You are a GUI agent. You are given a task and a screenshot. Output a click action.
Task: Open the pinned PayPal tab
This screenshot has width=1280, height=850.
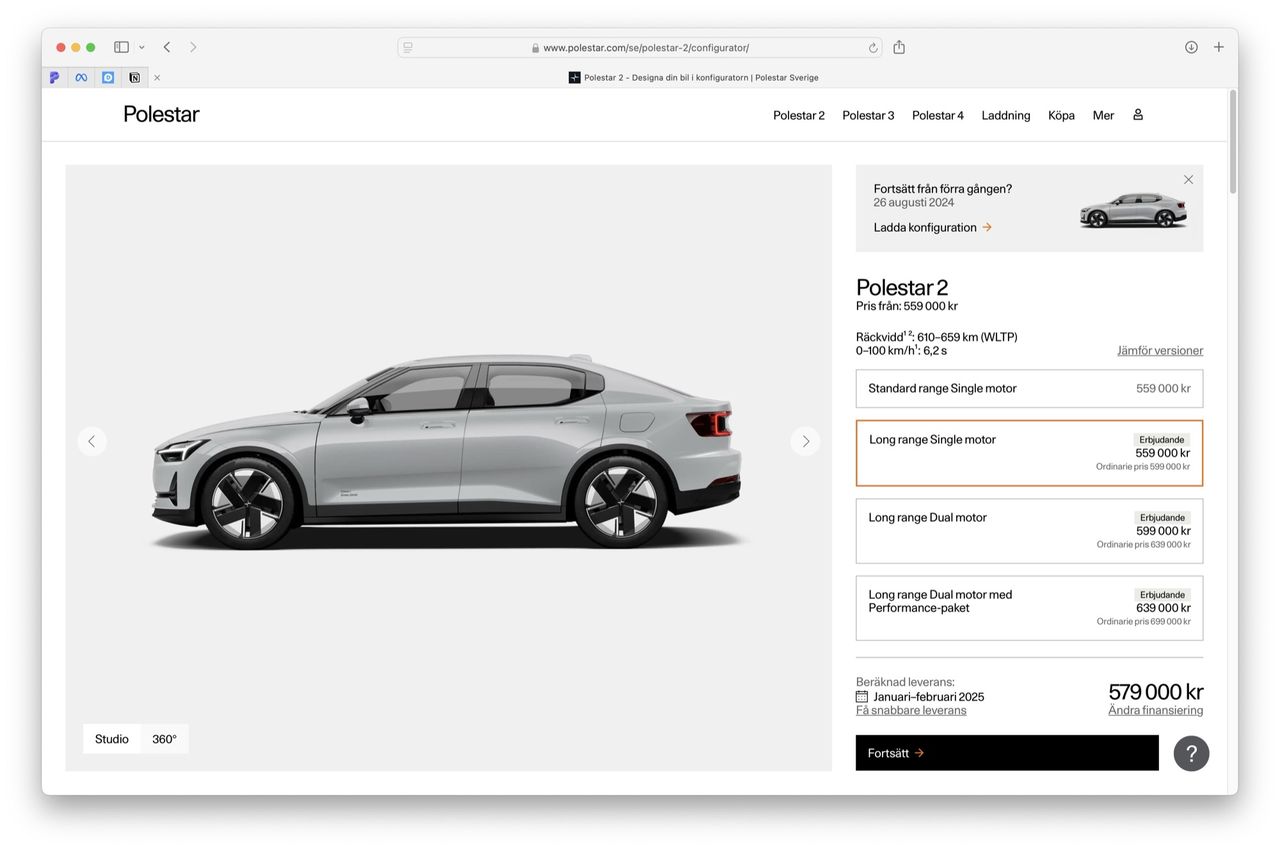point(54,77)
